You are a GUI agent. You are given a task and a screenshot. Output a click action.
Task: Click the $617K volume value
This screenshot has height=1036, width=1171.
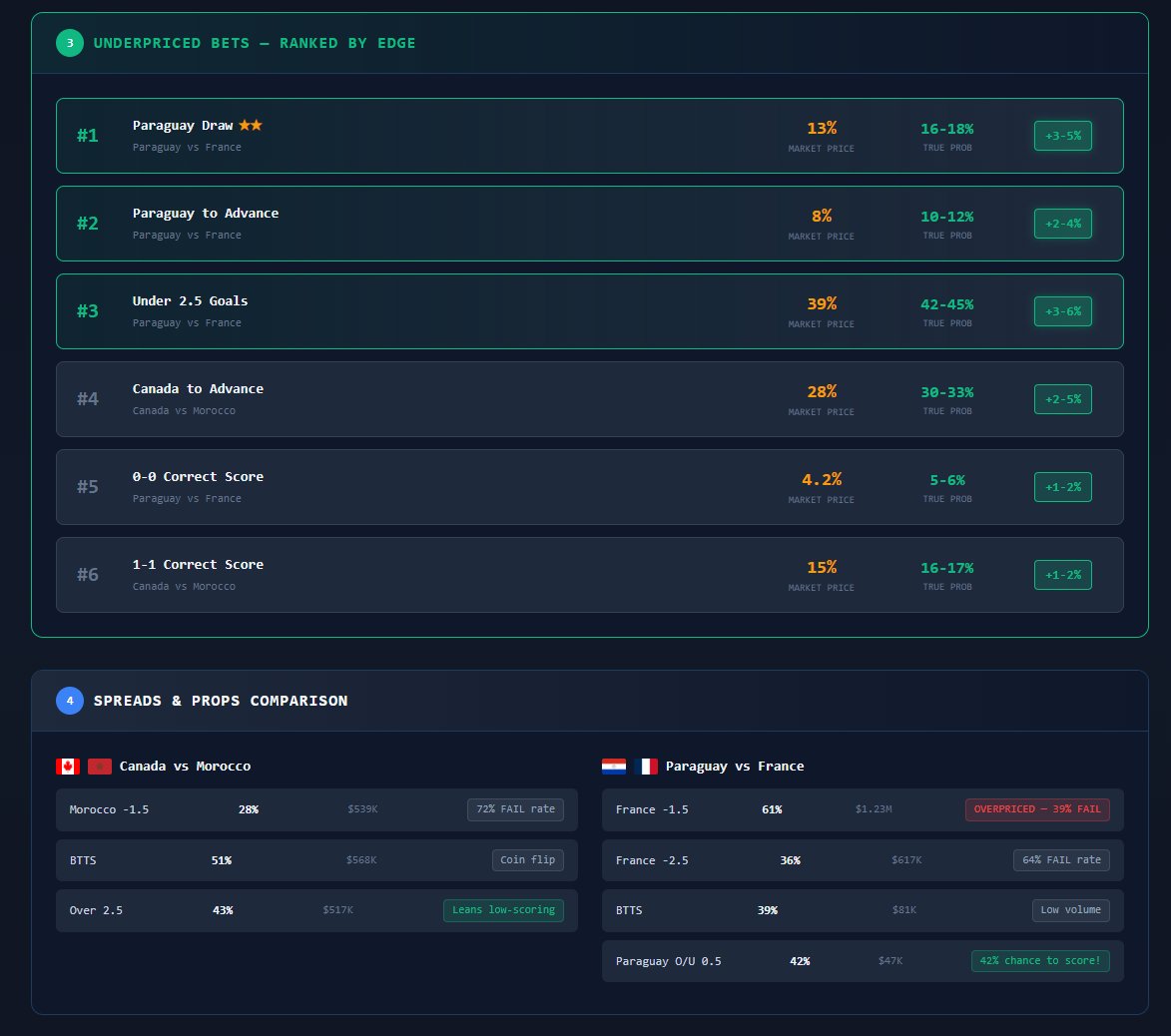pos(906,860)
